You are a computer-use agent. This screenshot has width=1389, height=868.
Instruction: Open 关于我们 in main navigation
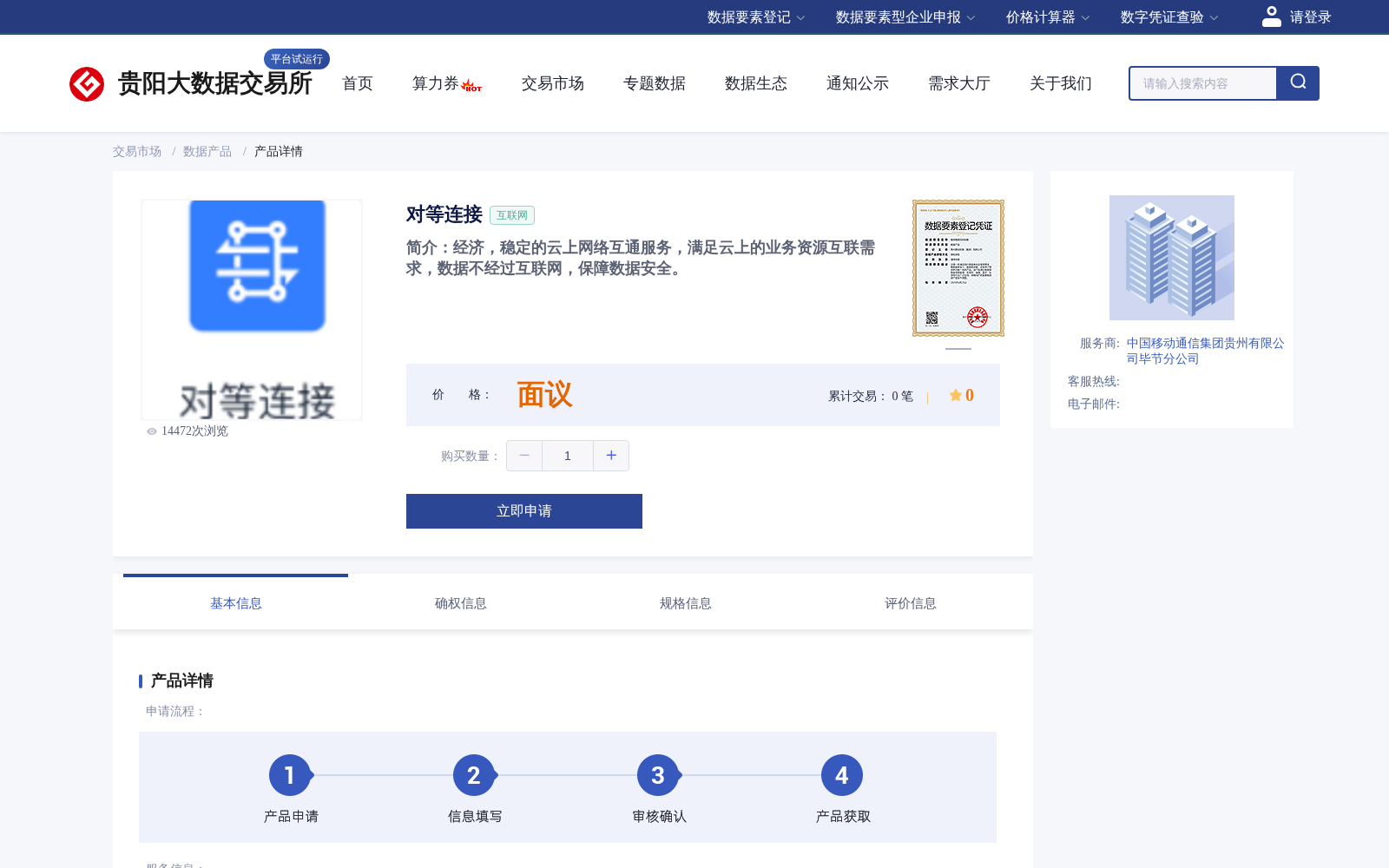pyautogui.click(x=1061, y=83)
